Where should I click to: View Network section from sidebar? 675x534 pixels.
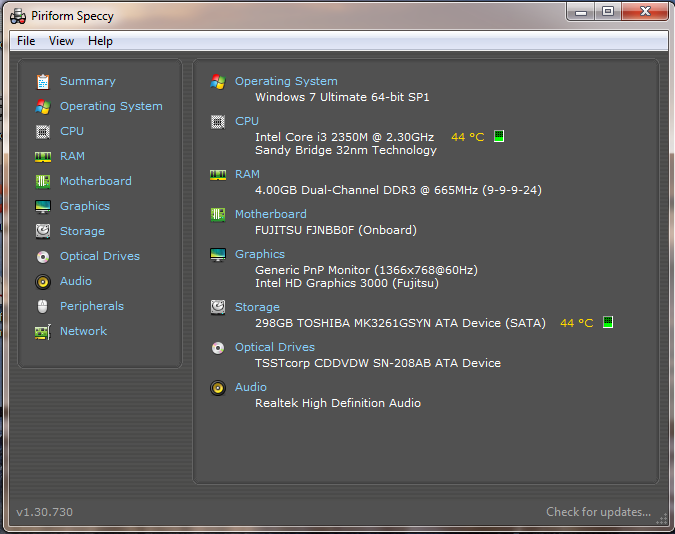(84, 331)
